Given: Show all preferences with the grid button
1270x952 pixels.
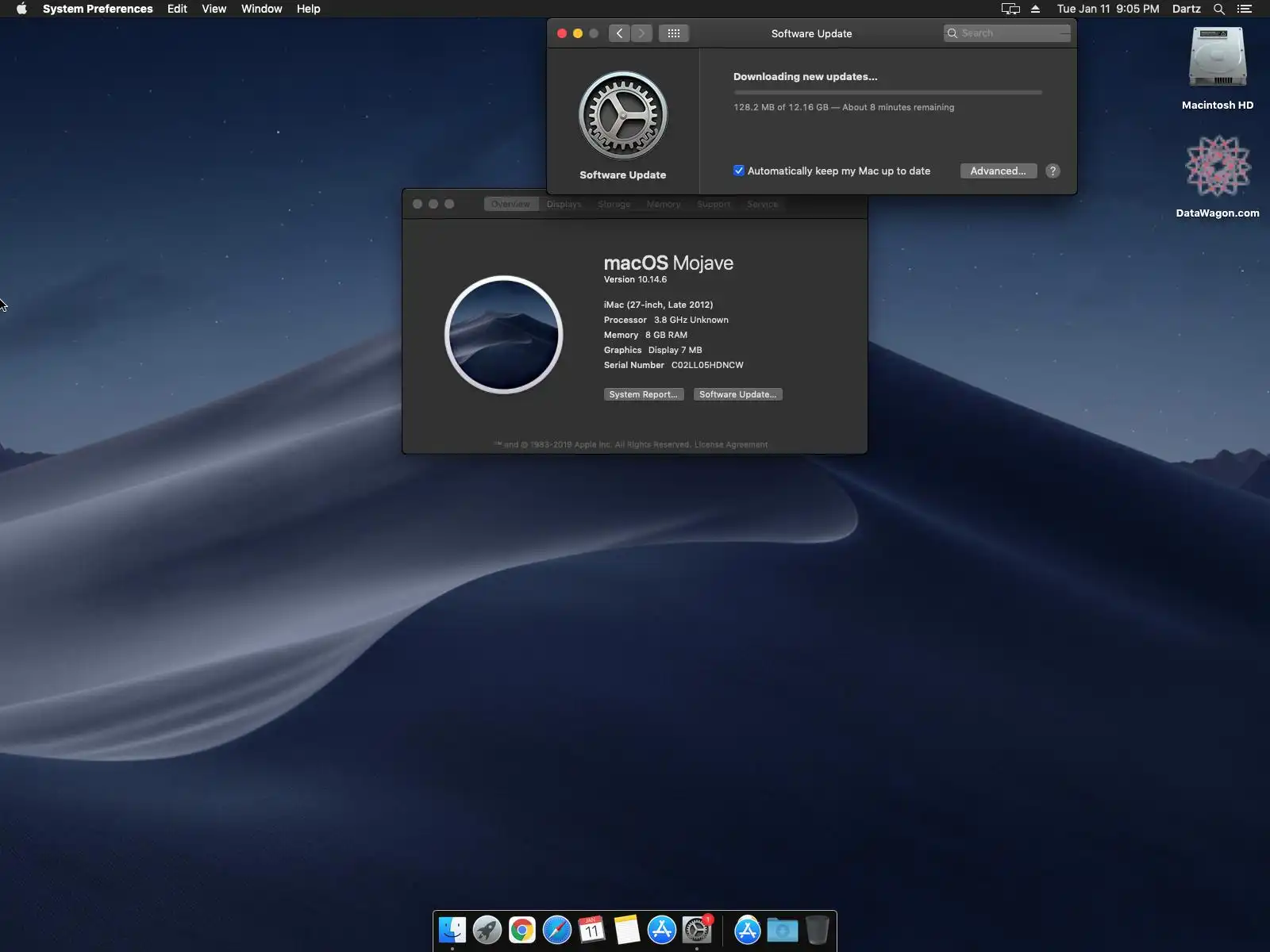Looking at the screenshot, I should click(674, 33).
